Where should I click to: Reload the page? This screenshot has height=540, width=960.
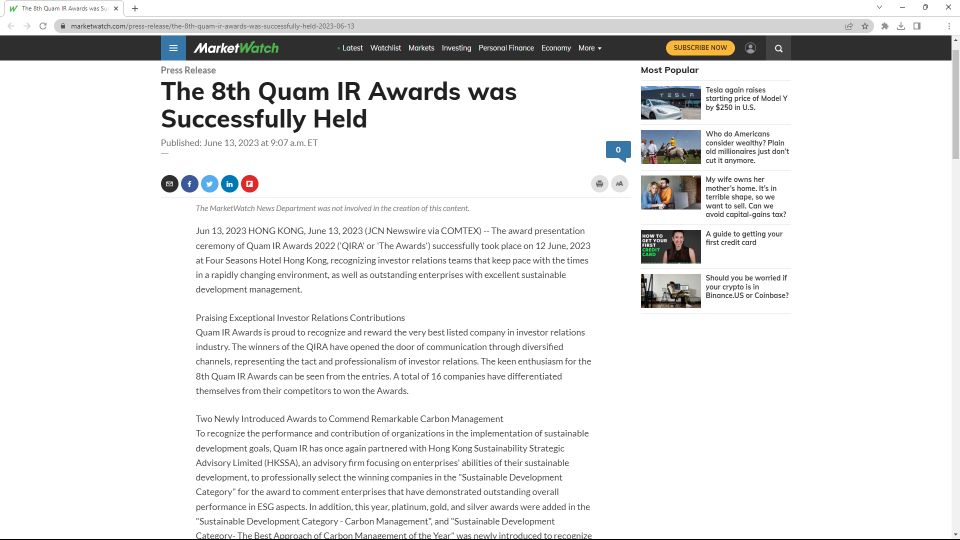(x=43, y=26)
